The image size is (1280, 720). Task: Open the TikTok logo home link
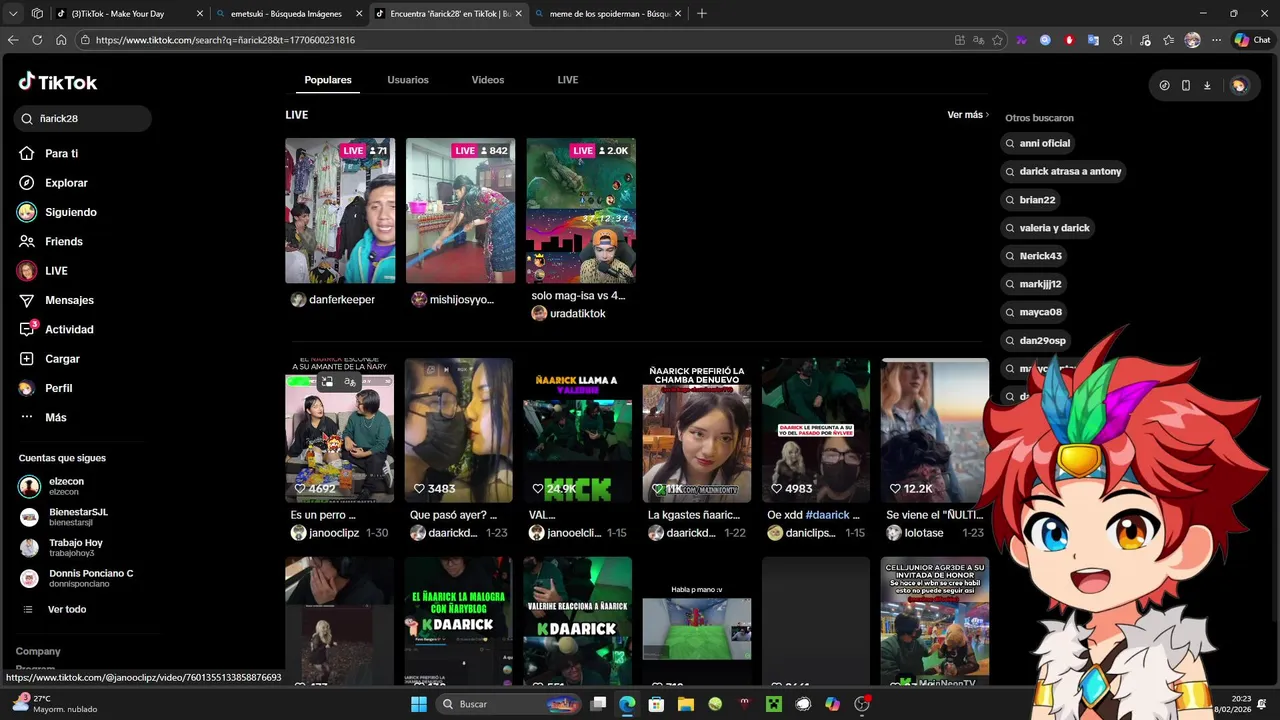click(58, 82)
